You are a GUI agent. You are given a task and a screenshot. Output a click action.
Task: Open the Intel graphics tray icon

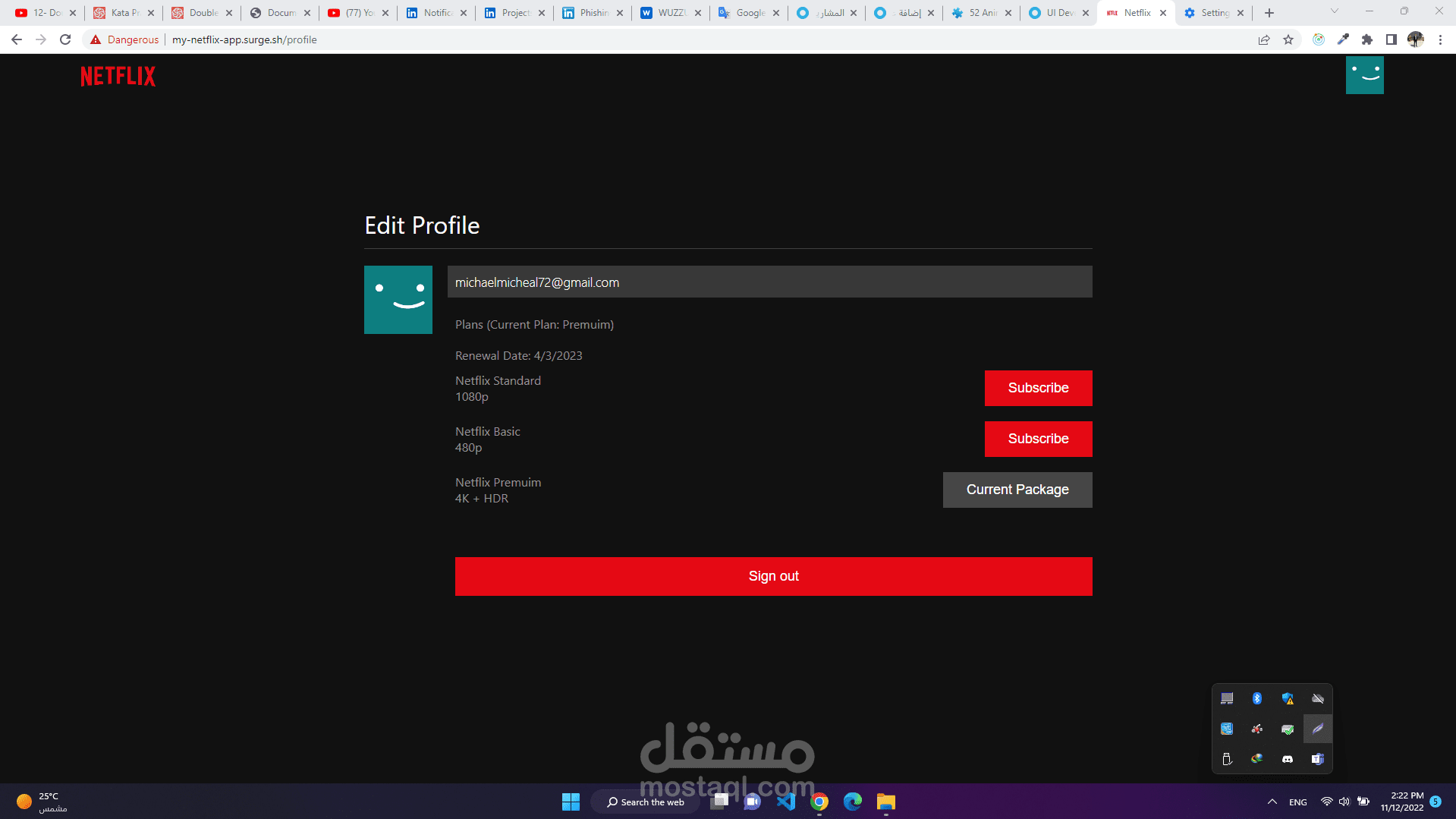(1227, 729)
